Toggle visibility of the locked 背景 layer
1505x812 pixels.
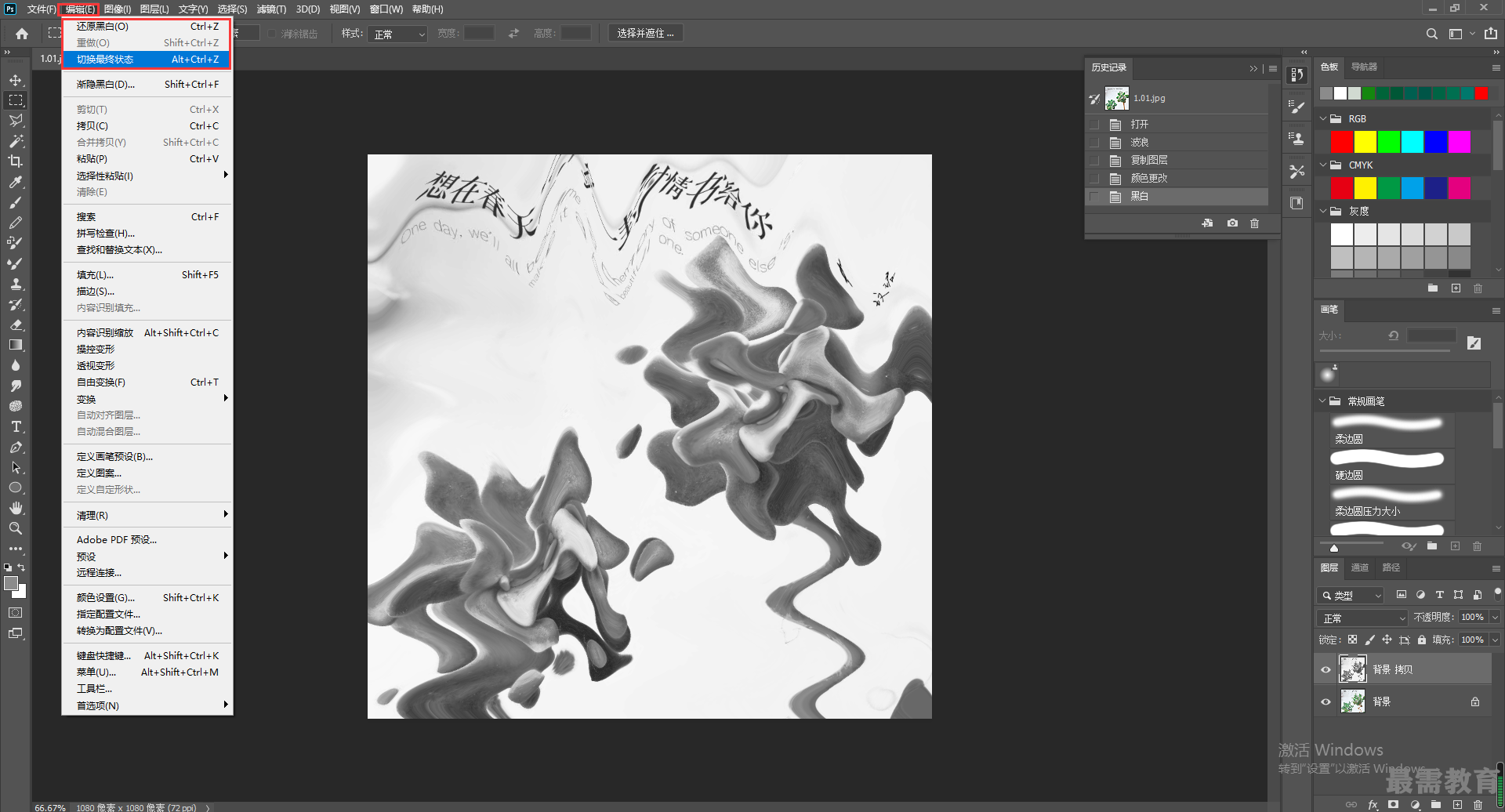[1325, 701]
